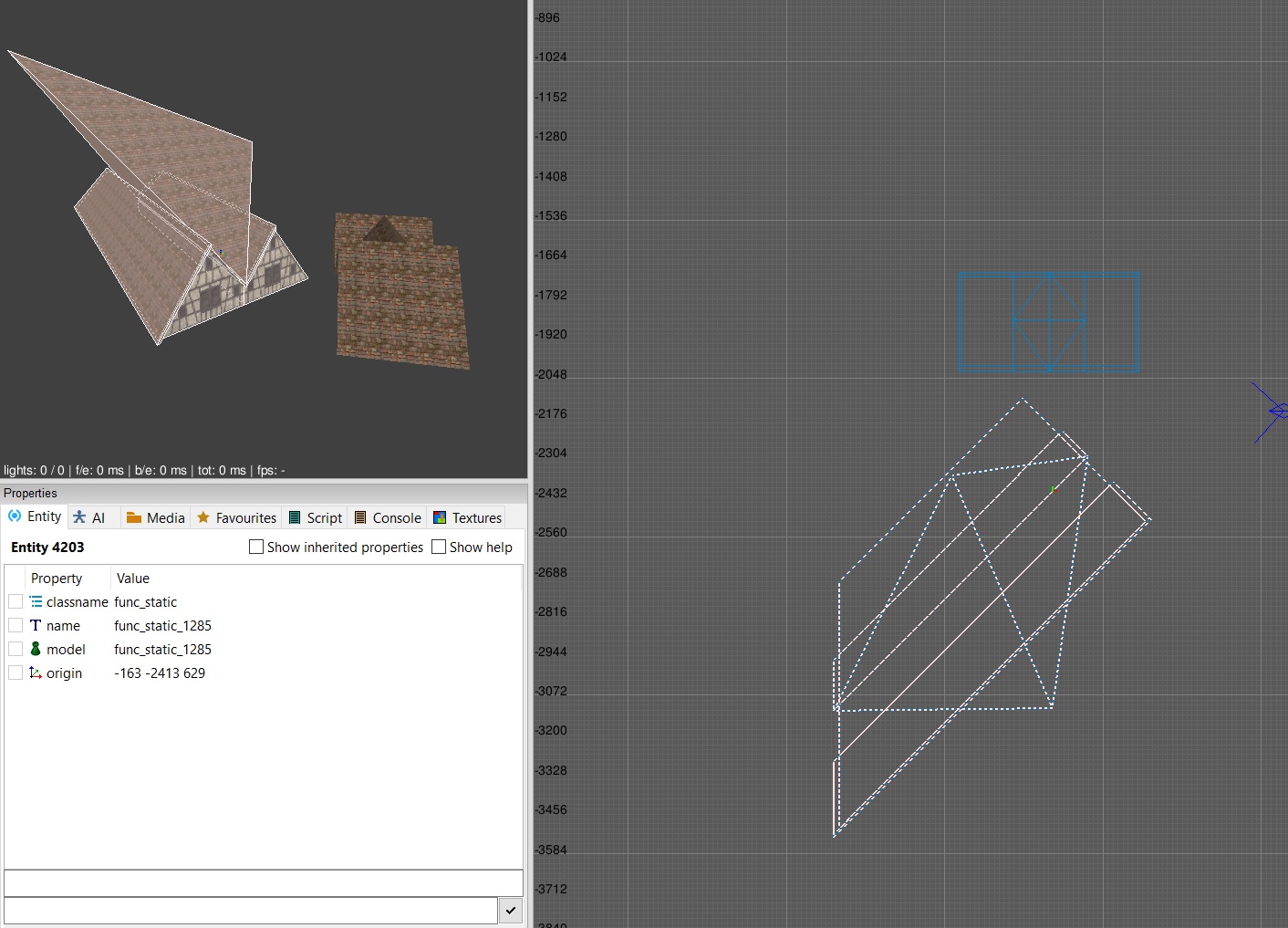This screenshot has width=1288, height=928.
Task: Switch to the AI tab
Action: pos(89,517)
